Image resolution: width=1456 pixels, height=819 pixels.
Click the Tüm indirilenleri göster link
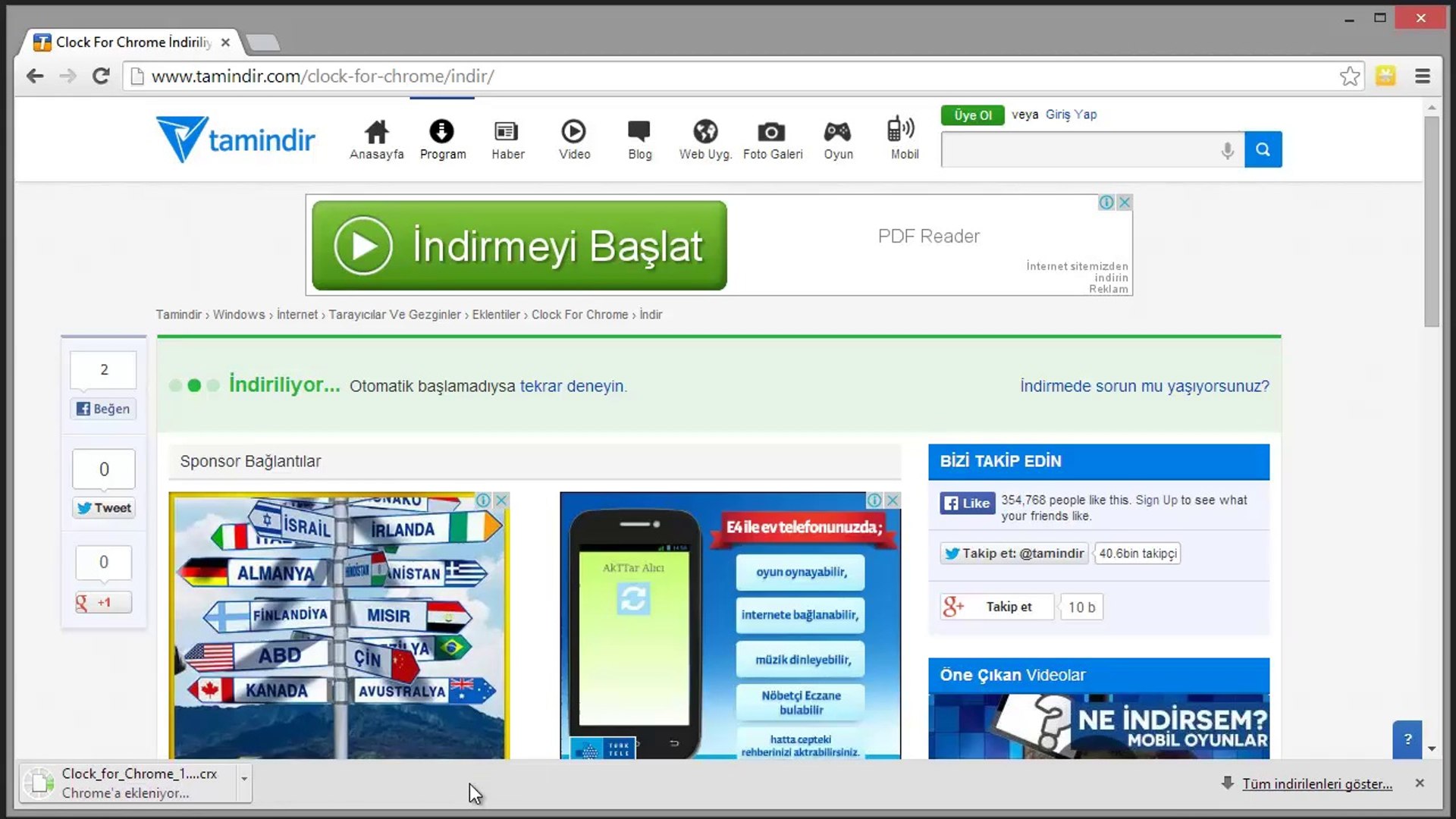pyautogui.click(x=1316, y=784)
